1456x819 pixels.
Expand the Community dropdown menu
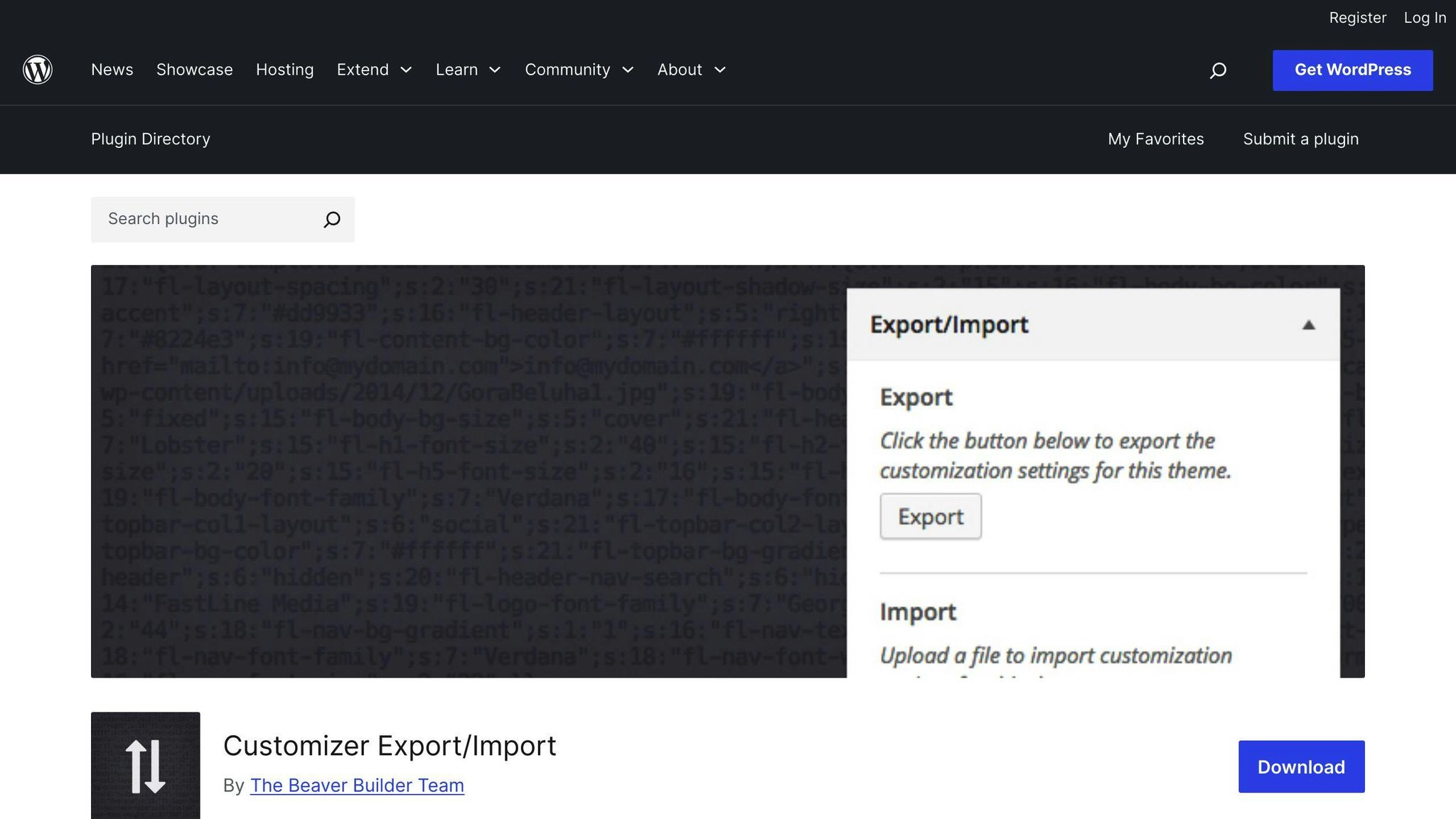pos(579,70)
